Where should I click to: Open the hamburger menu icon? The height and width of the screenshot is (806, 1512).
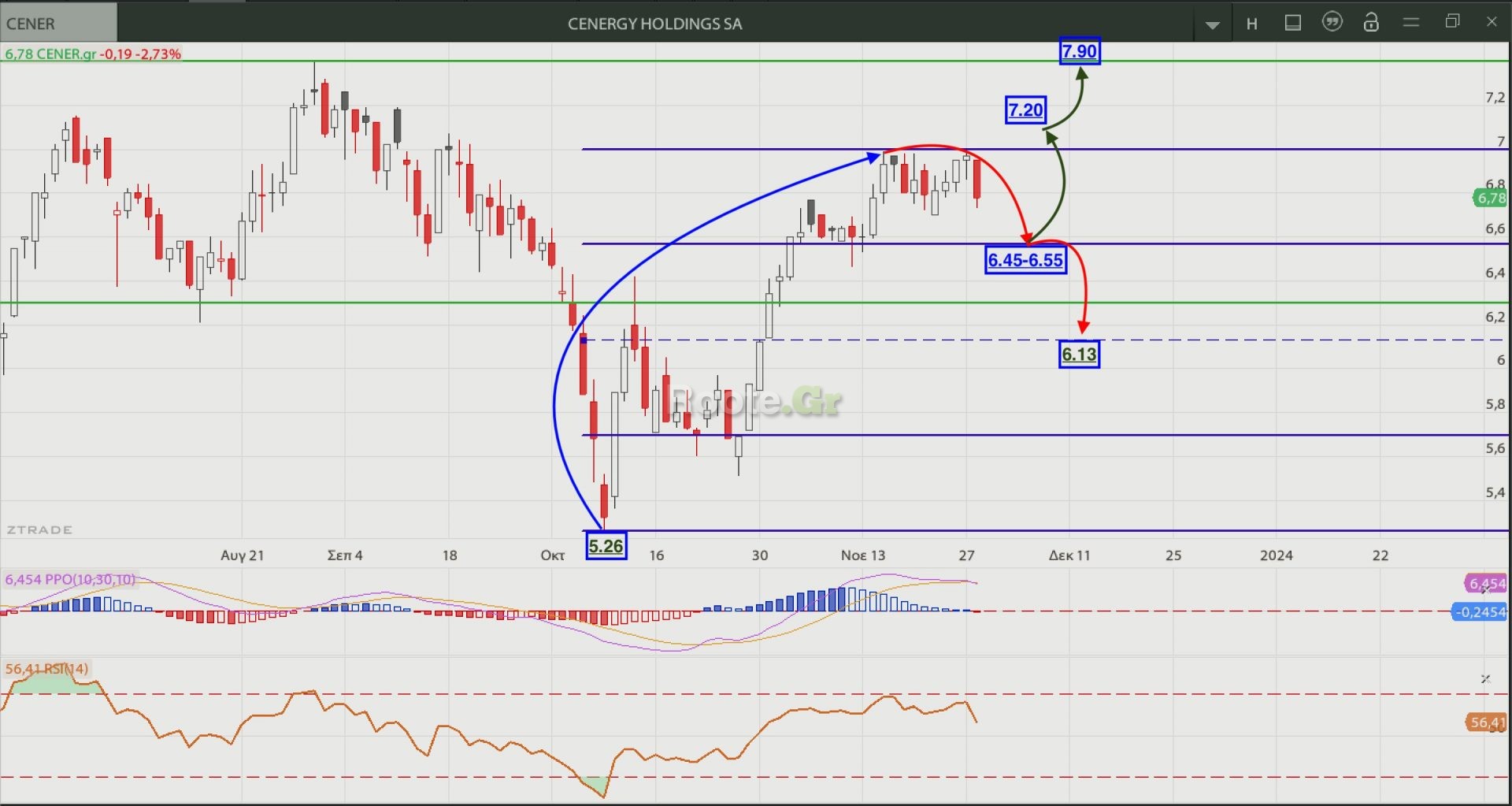point(1411,23)
